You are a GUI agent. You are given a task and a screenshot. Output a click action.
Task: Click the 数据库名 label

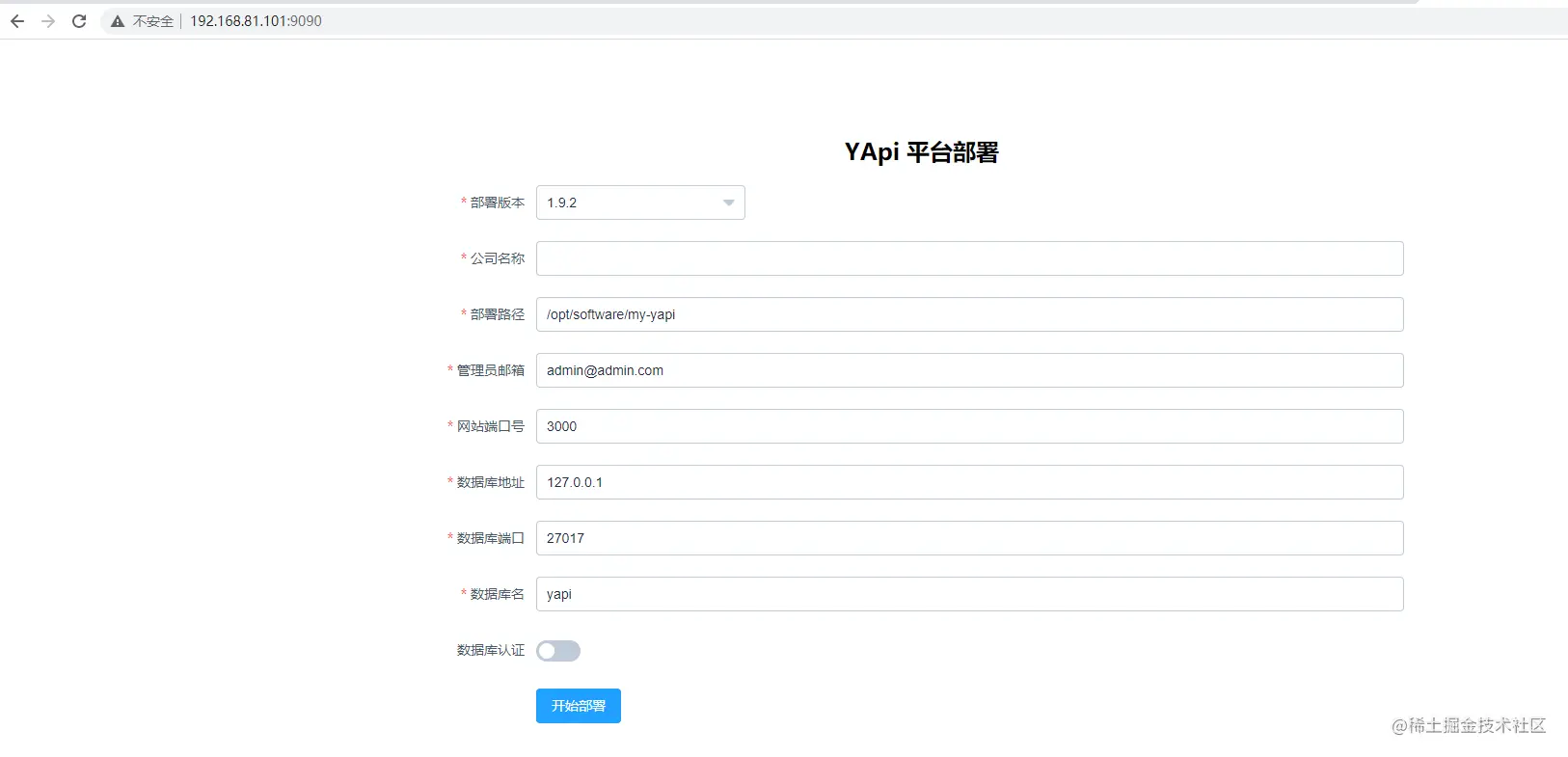click(498, 594)
